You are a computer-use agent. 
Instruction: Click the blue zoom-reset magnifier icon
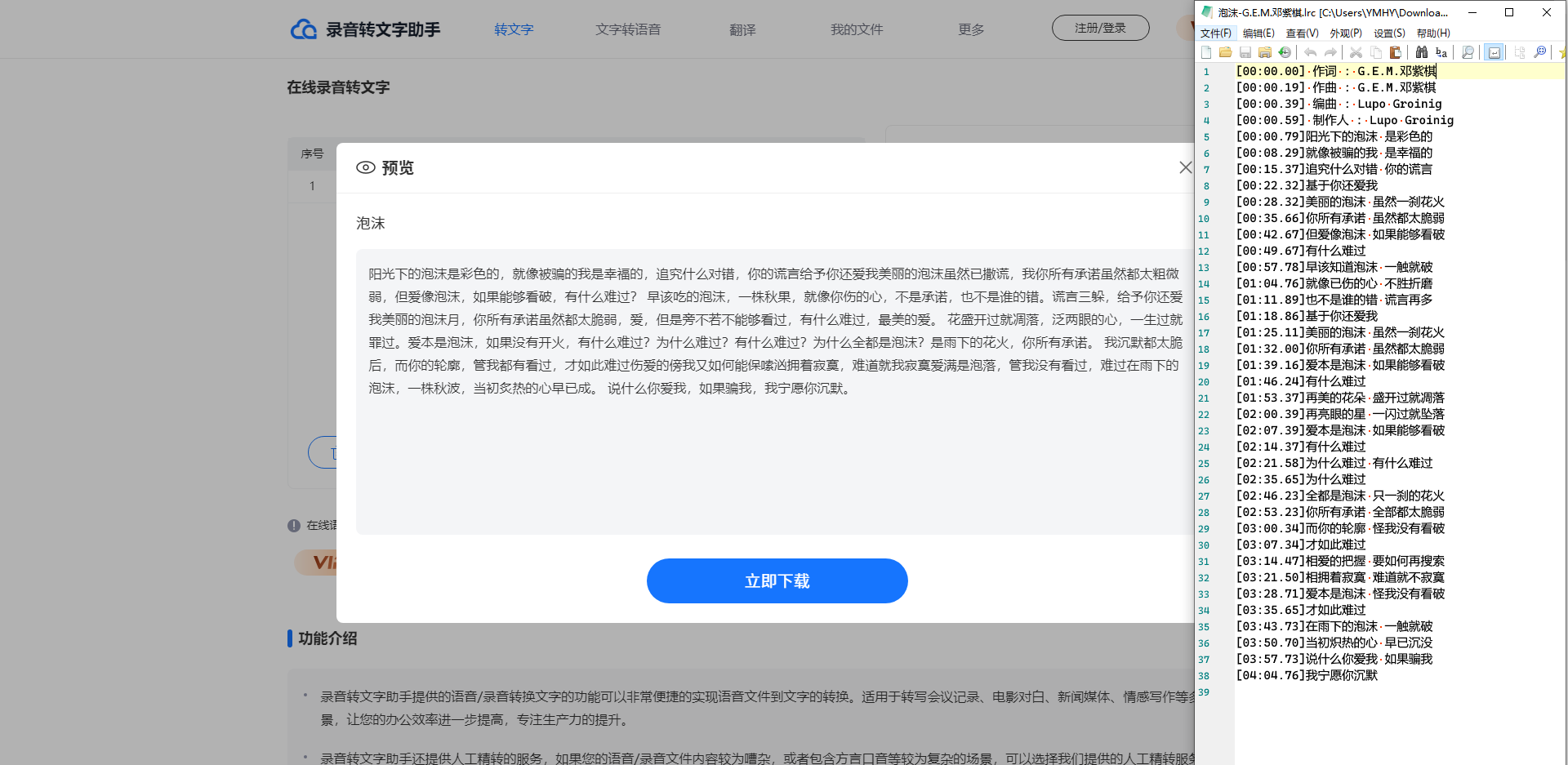[x=1540, y=52]
